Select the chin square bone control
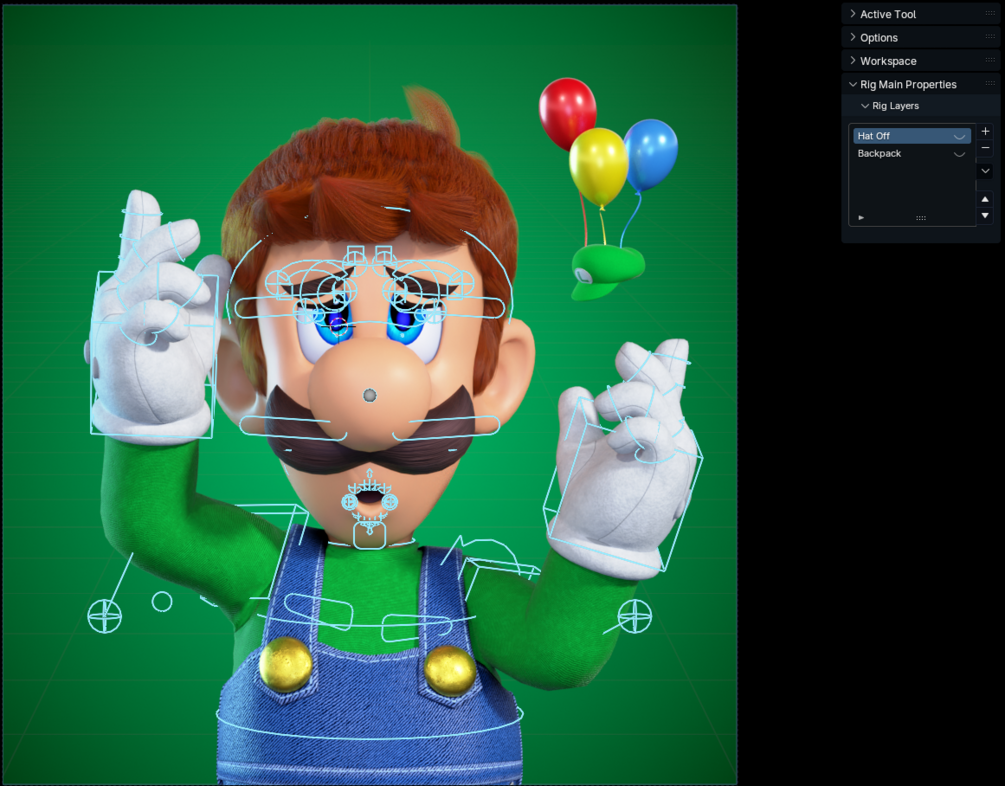1005x786 pixels. pyautogui.click(x=369, y=536)
